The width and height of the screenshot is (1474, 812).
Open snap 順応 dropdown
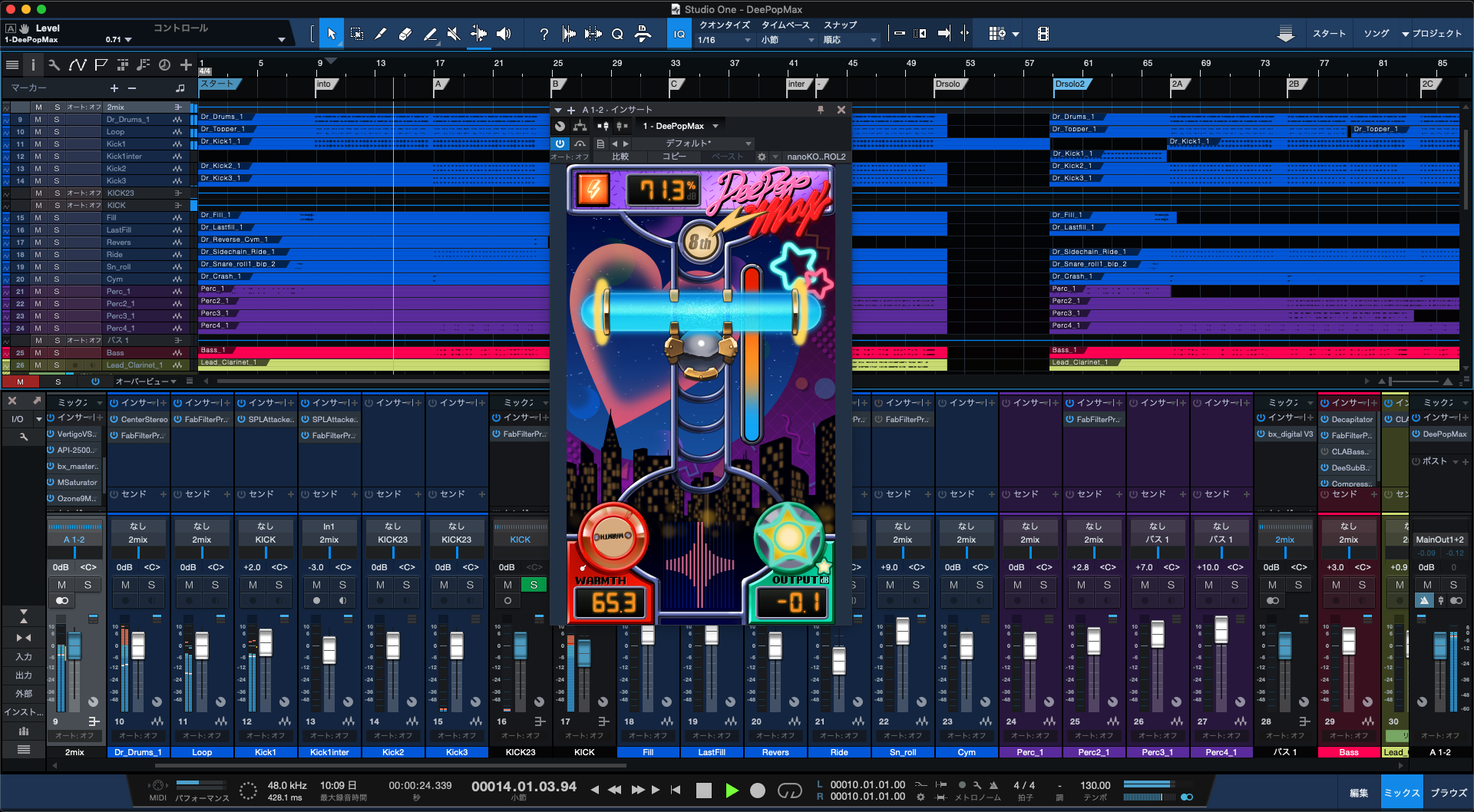[x=849, y=40]
